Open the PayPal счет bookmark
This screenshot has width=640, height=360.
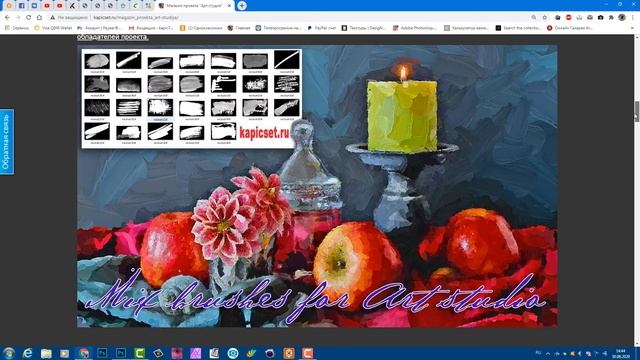pos(322,28)
